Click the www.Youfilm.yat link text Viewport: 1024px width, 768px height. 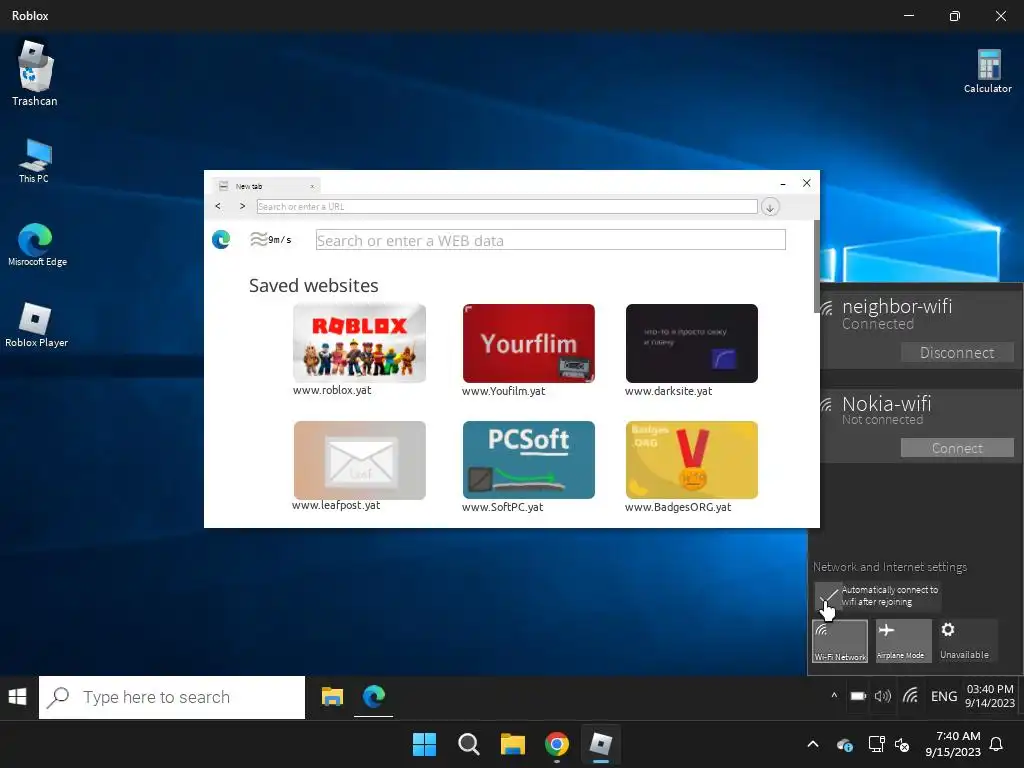[x=503, y=391]
